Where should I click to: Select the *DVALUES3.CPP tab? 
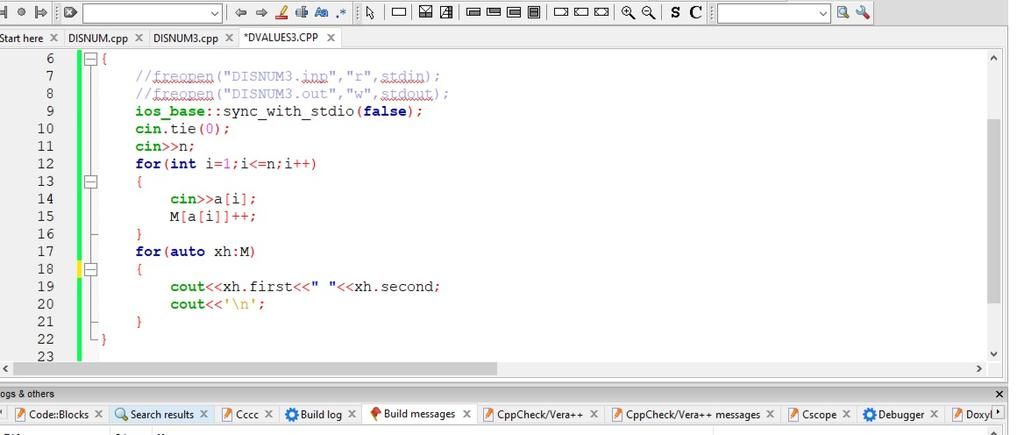pos(281,37)
